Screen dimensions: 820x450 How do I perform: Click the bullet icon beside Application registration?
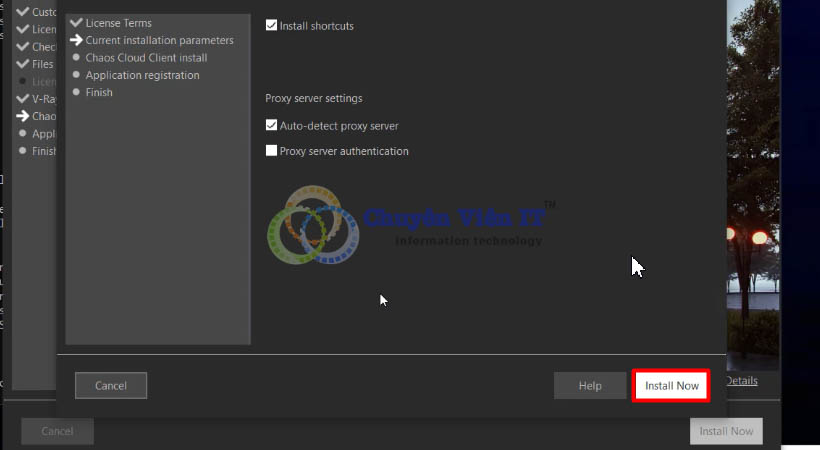click(x=76, y=75)
